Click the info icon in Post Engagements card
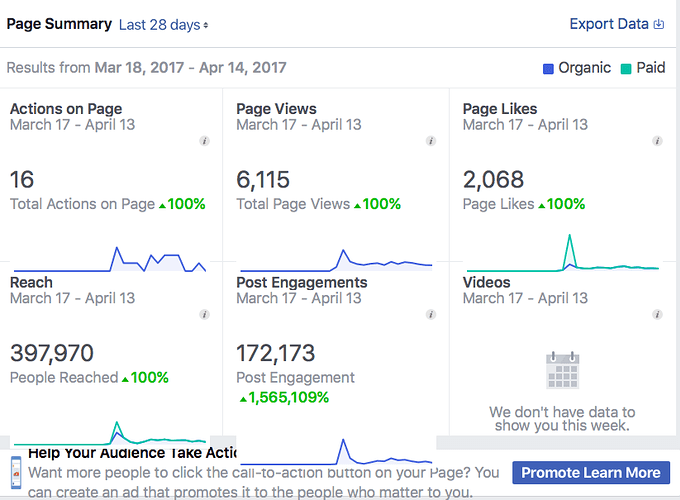This screenshot has height=500, width=680. pyautogui.click(x=431, y=315)
